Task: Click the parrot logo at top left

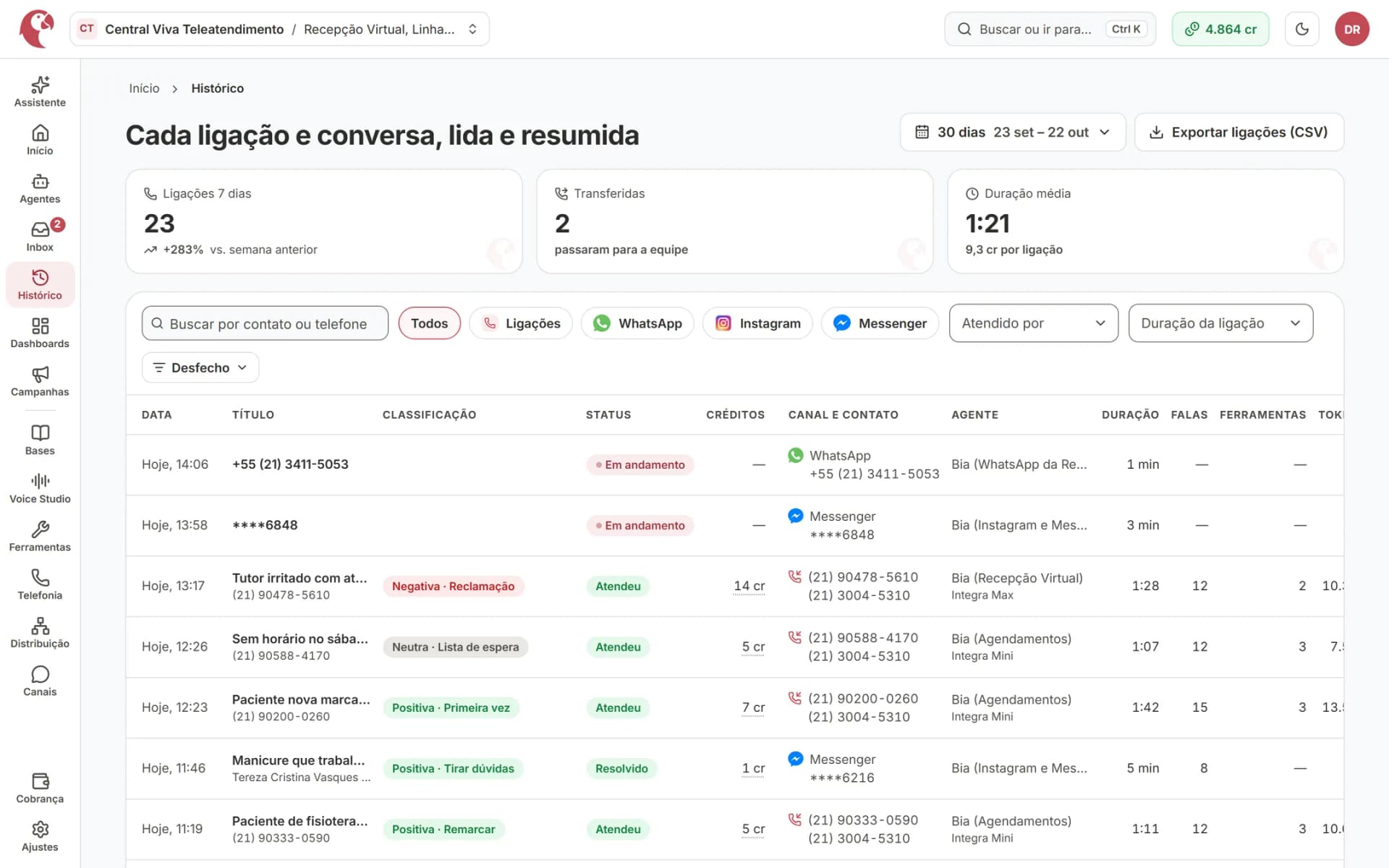Action: (x=37, y=29)
